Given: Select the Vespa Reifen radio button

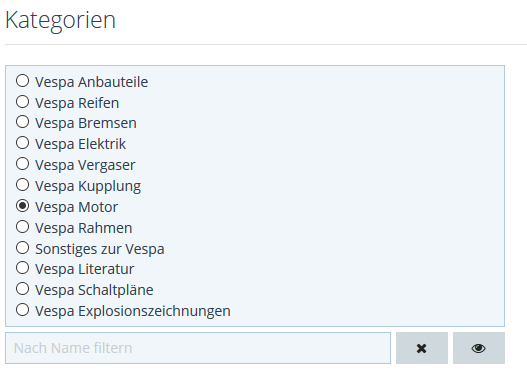Looking at the screenshot, I should pos(23,101).
